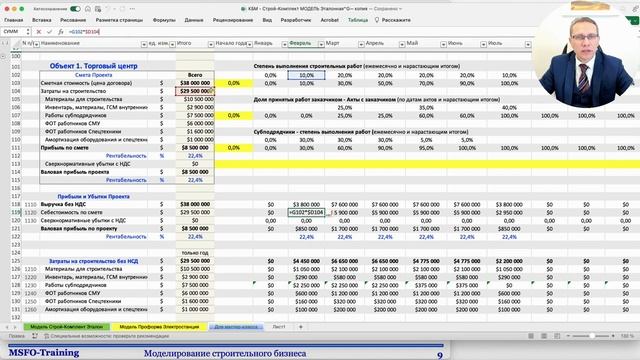
Task: Click row header 125
Action: 16,261
